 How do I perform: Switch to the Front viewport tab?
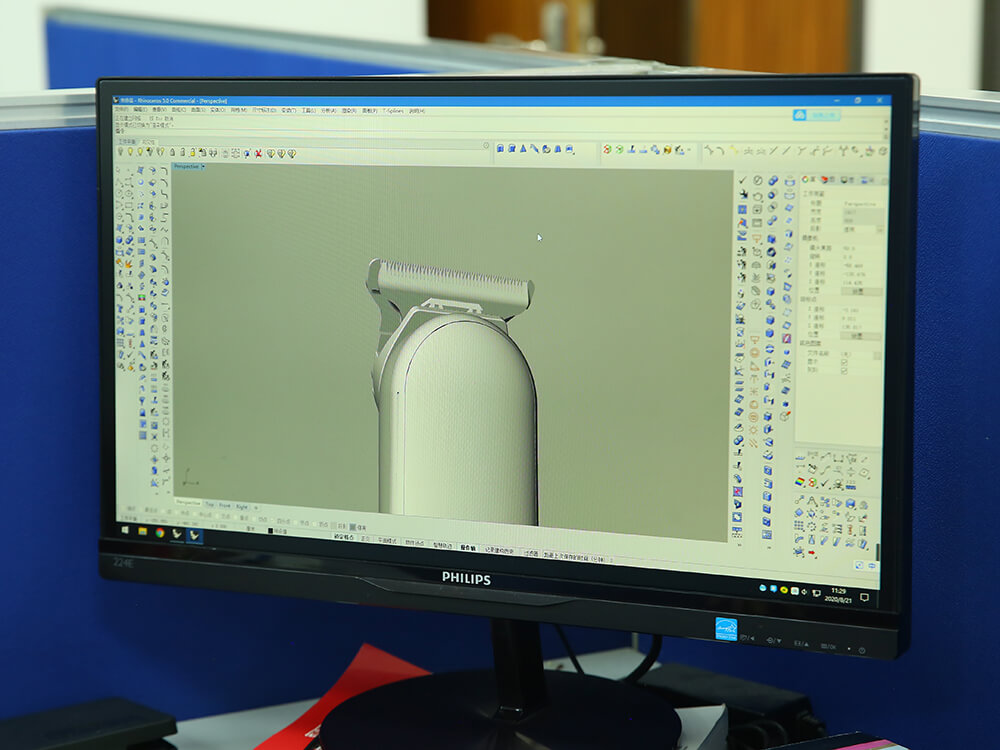tap(224, 506)
